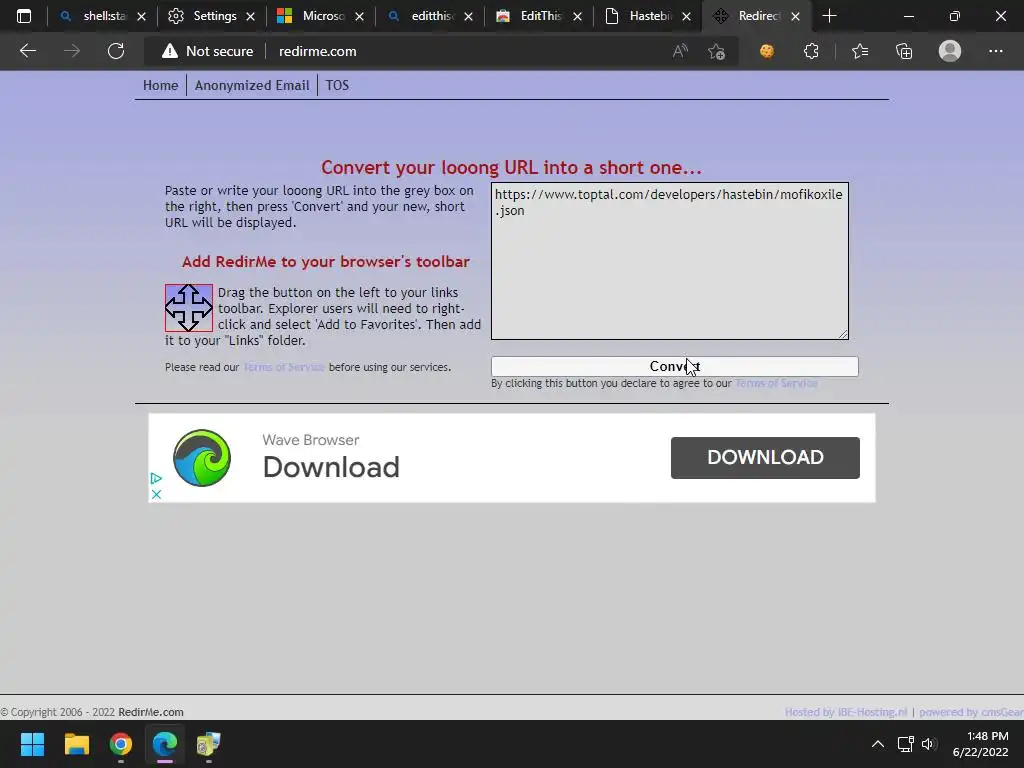Click inside the long URL text box

670,261
